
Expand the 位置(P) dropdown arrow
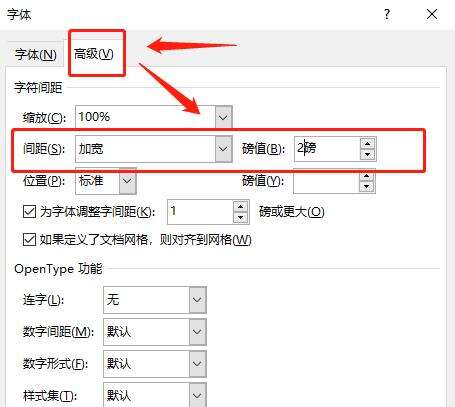click(127, 181)
